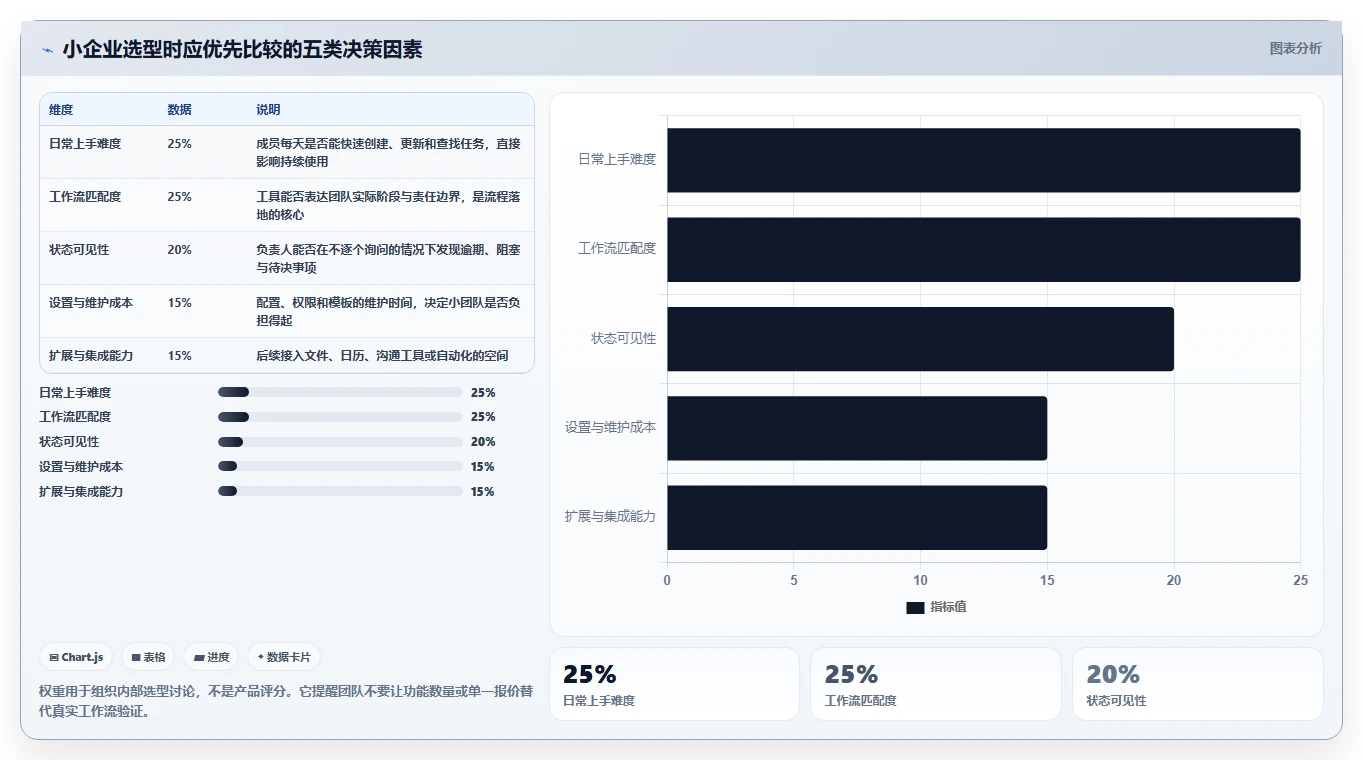The width and height of the screenshot is (1363, 760).
Task: Click the chart y-axis label 扩展与集成能力
Action: coord(610,517)
